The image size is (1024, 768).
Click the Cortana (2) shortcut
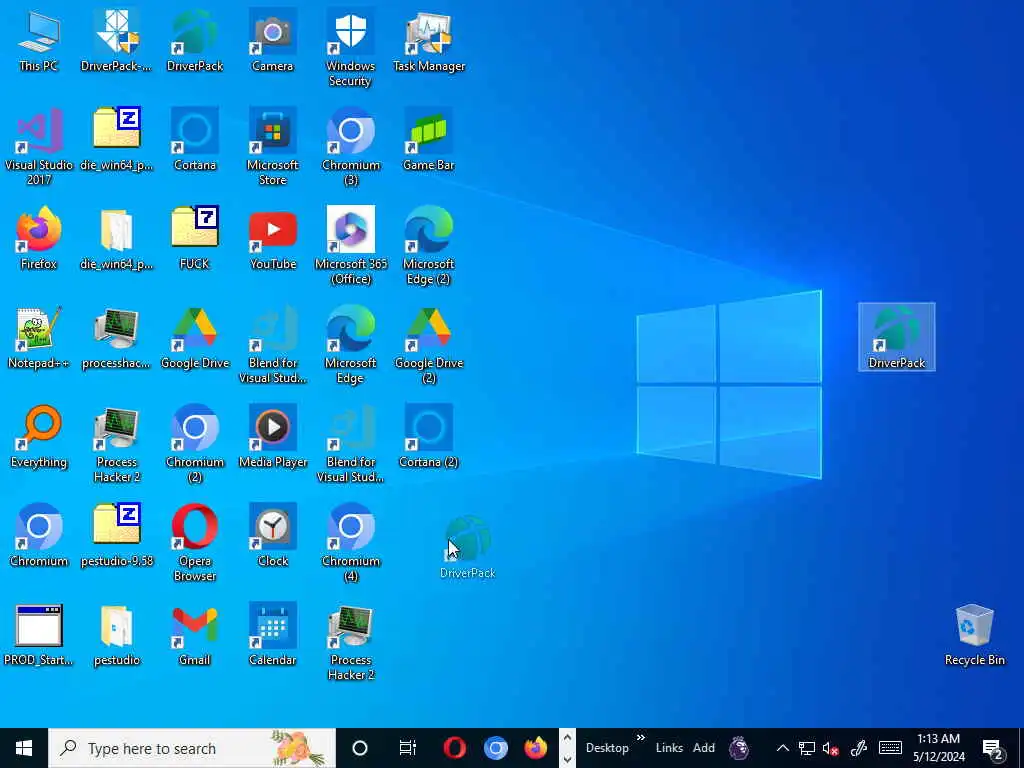pos(428,437)
